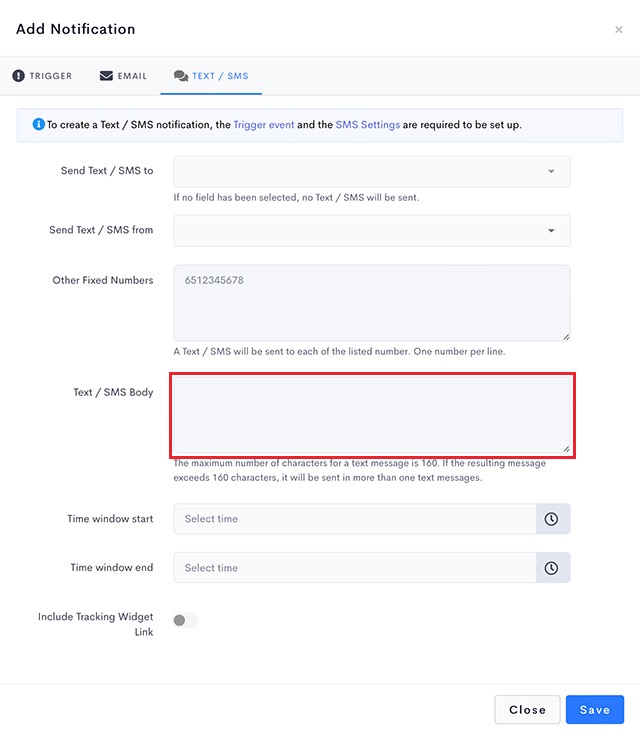Screen dimensions: 640x739
Task: Click the X icon to dismiss the dialog
Action: click(618, 30)
